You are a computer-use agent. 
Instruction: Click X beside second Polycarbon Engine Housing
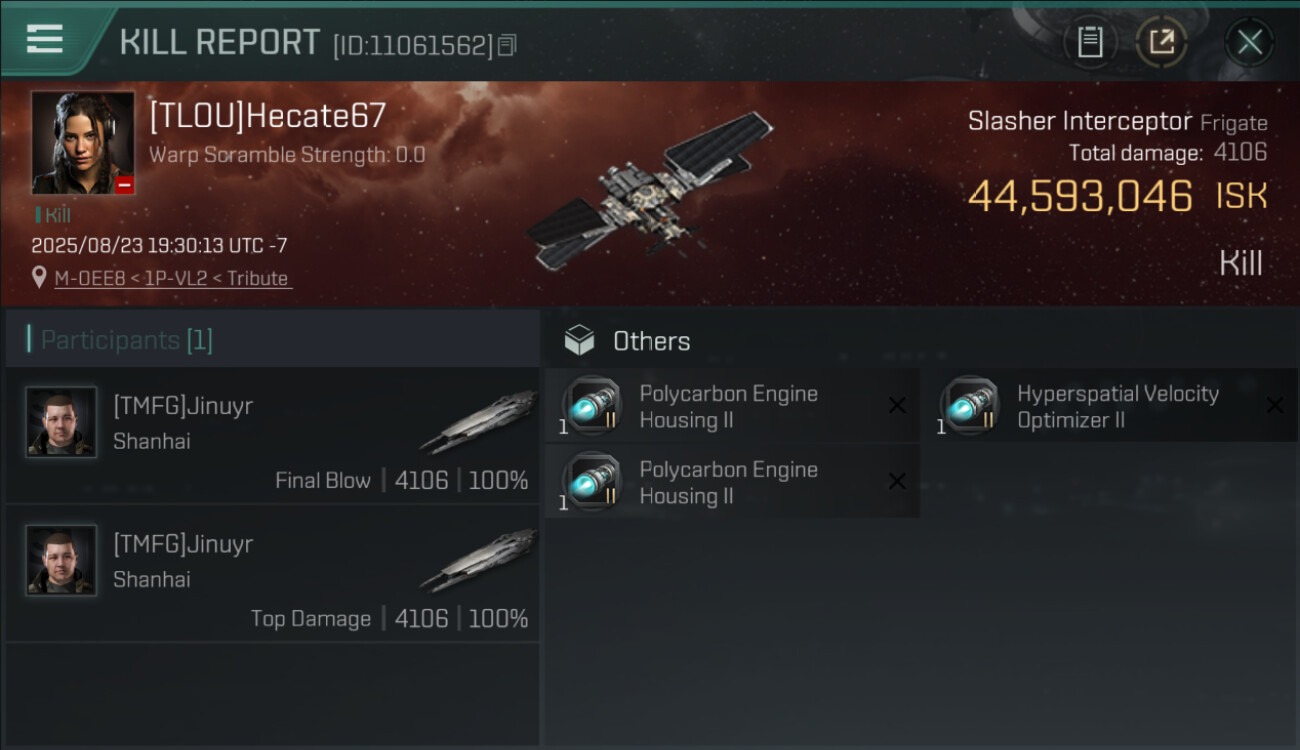897,481
